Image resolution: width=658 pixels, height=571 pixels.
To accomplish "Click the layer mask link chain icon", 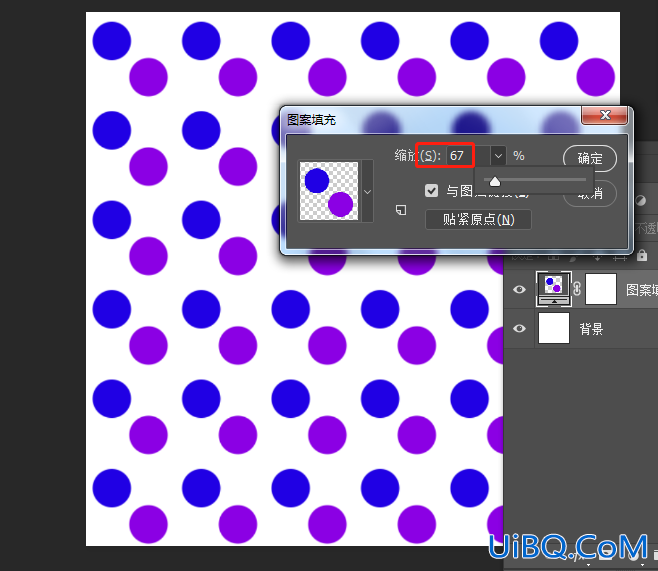I will point(577,289).
